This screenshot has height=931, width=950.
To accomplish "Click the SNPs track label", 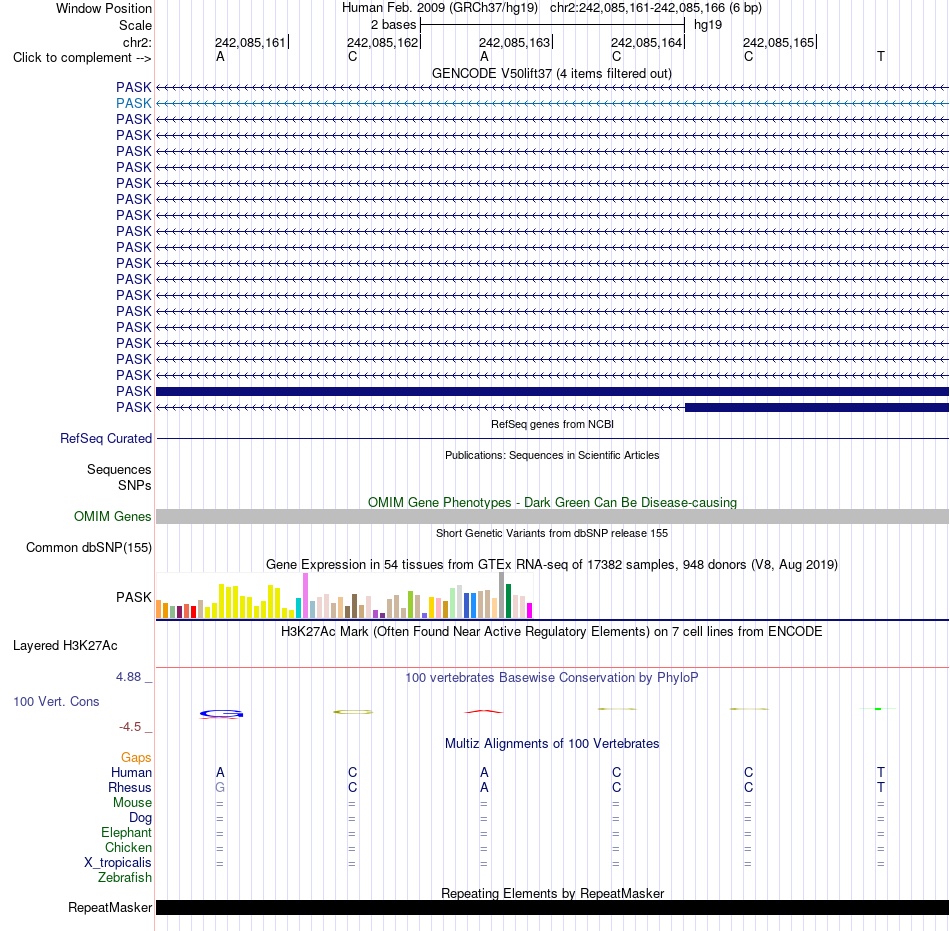I will tap(135, 485).
